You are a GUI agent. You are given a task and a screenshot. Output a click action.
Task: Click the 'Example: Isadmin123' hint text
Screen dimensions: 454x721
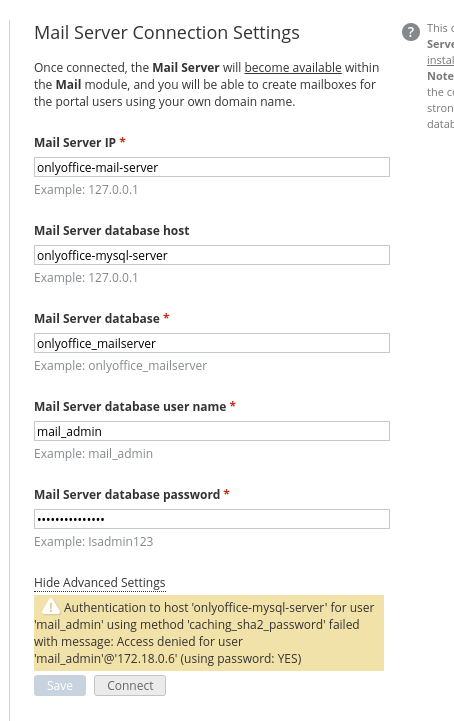coord(93,542)
